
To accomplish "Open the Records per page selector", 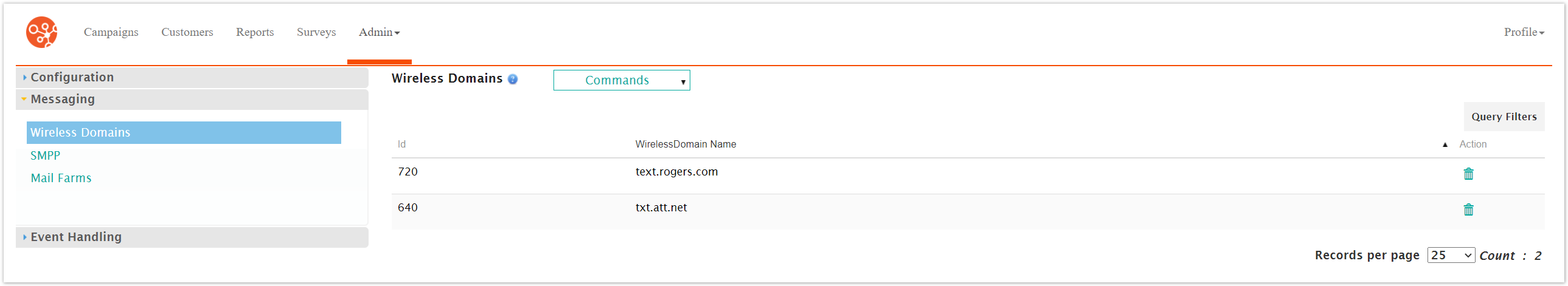I will tap(1450, 256).
